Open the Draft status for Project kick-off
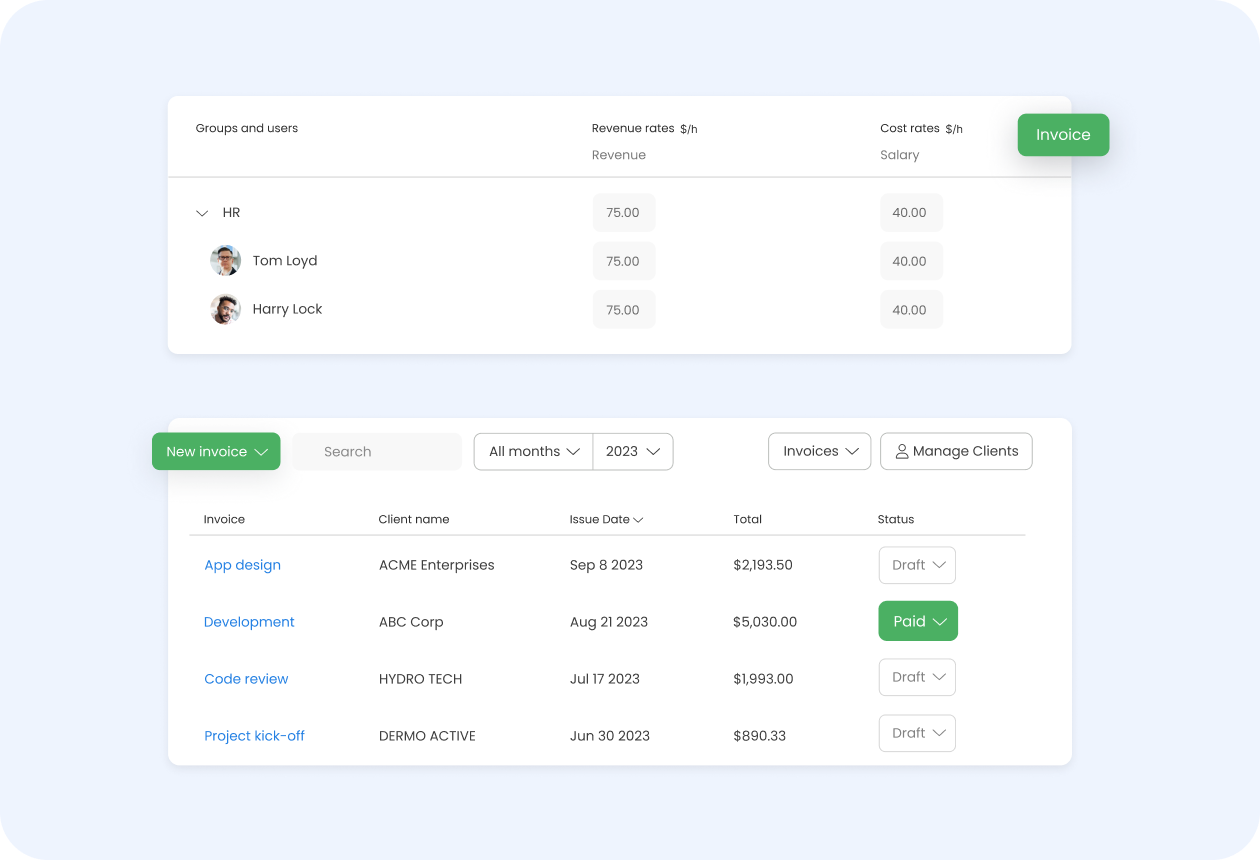Screen dimensions: 1260x860 point(917,733)
